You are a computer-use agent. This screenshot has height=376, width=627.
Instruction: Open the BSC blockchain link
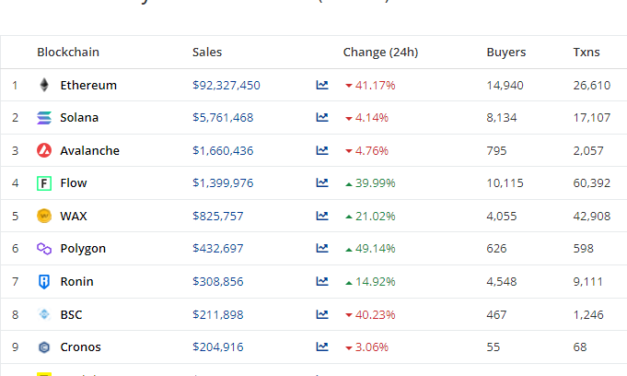(x=71, y=315)
